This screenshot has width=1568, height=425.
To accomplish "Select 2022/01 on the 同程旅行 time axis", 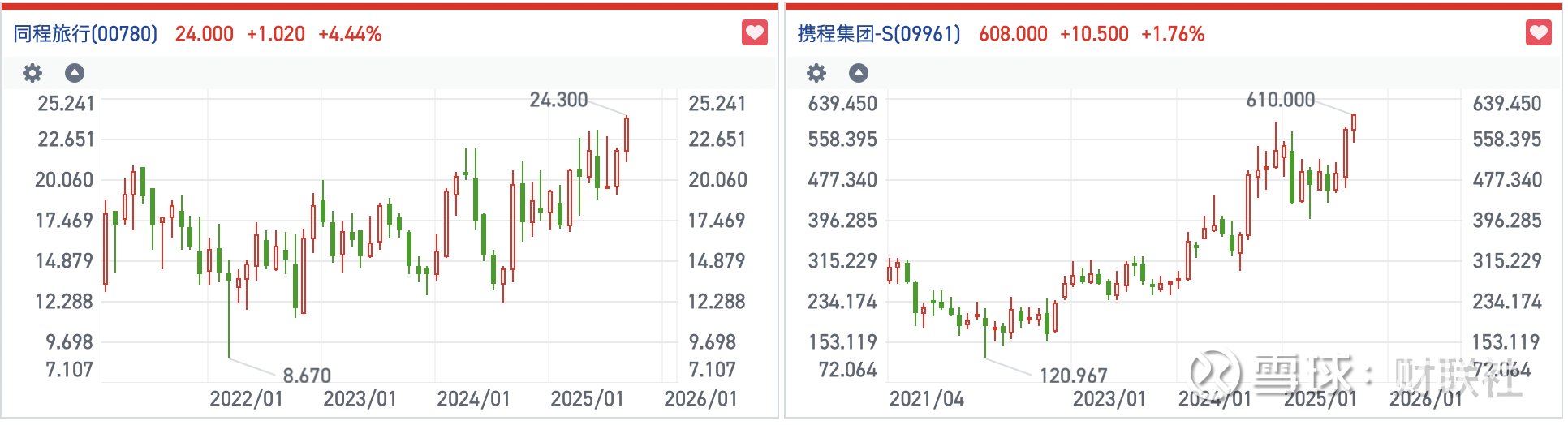I will pyautogui.click(x=247, y=399).
